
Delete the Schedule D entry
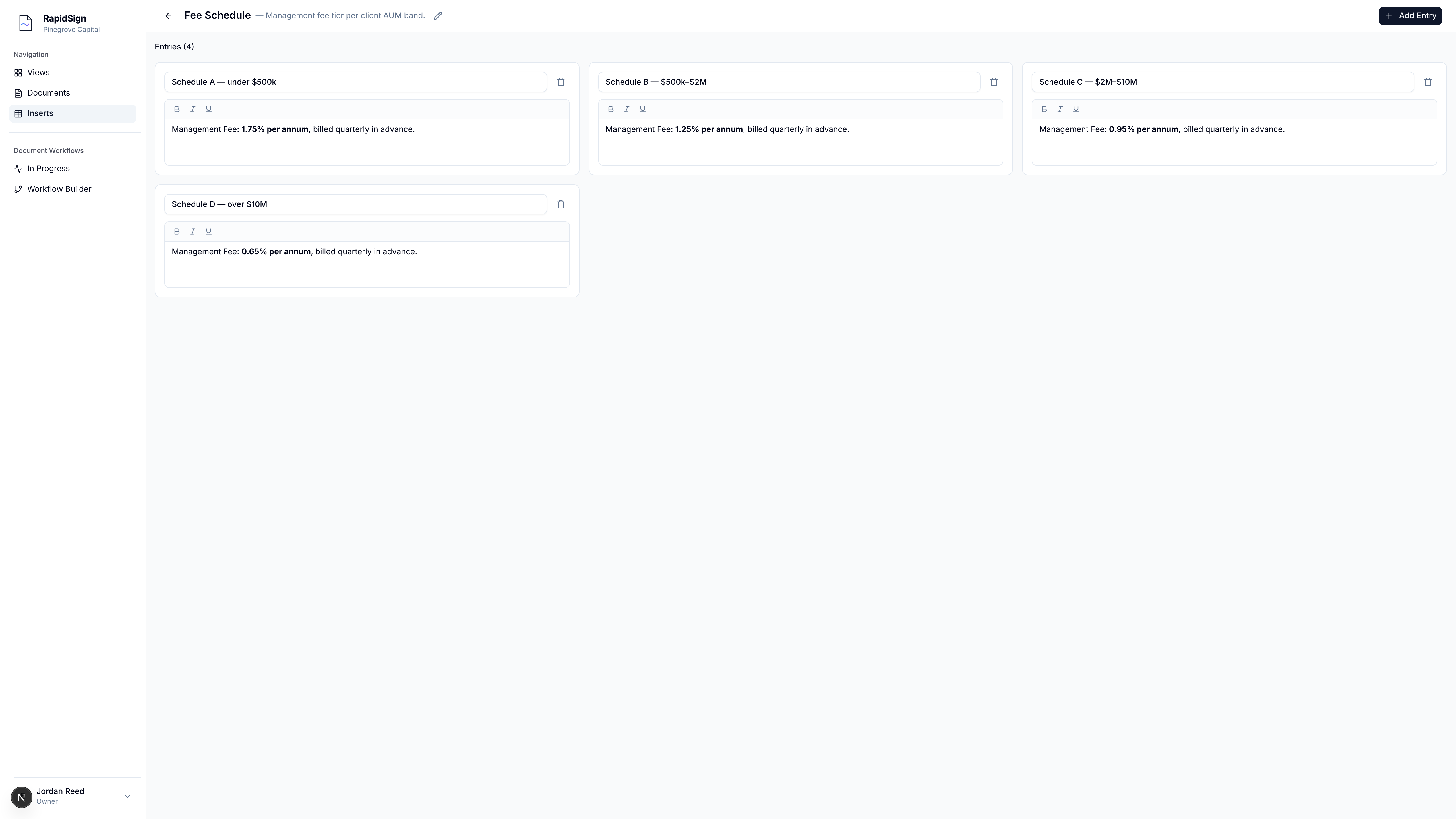[561, 204]
